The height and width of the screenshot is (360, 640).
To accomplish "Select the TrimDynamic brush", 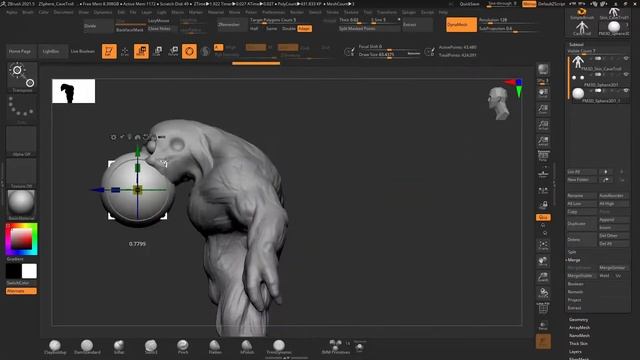I will [279, 347].
